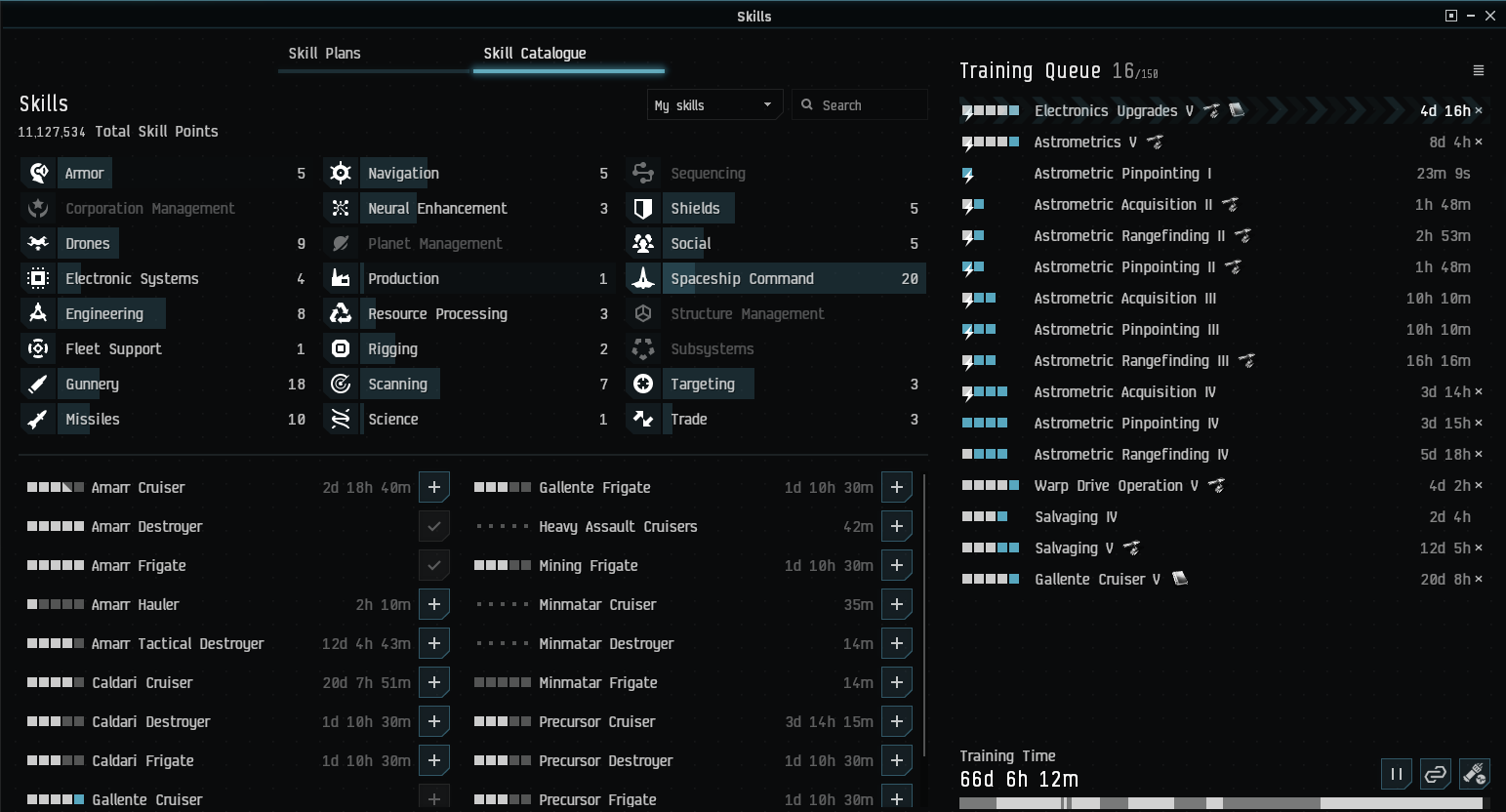Expand the Drones skill category
This screenshot has height=812, width=1506.
coord(164,243)
